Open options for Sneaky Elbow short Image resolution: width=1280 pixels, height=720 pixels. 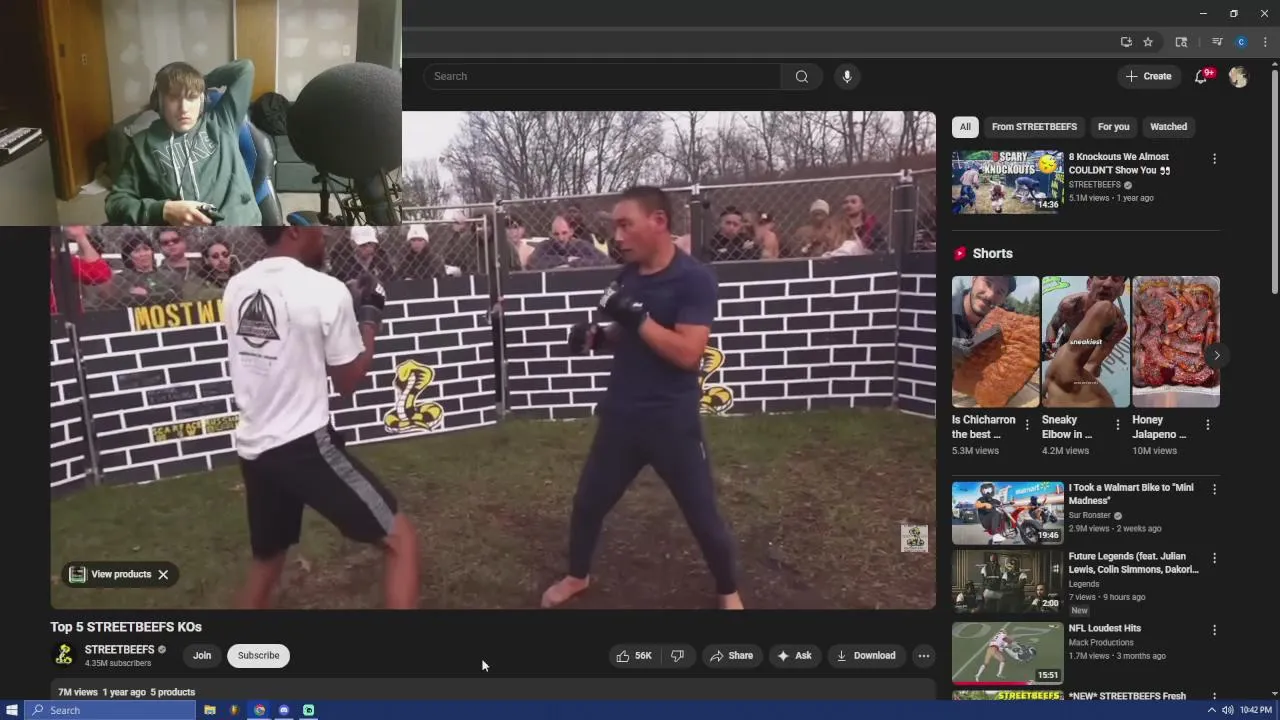point(1117,425)
